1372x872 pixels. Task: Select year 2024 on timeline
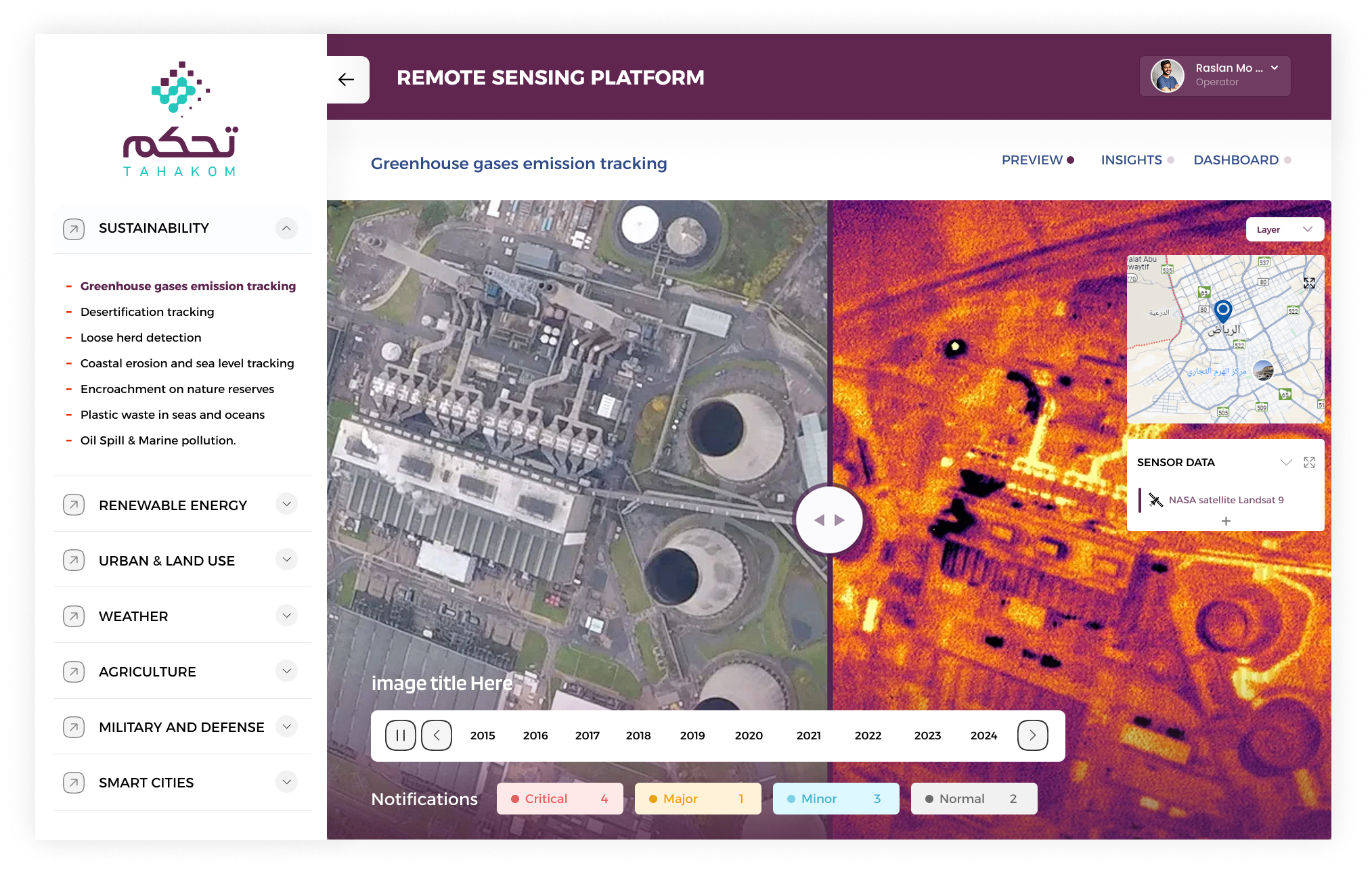pyautogui.click(x=983, y=735)
